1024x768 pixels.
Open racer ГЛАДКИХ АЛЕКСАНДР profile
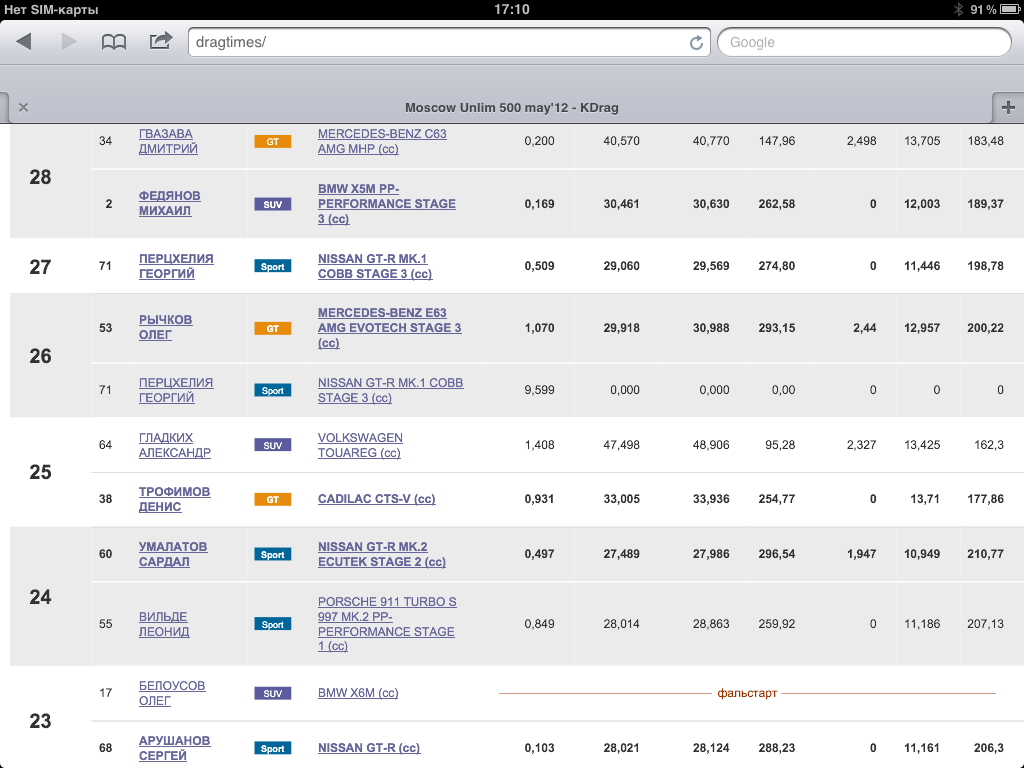coord(174,445)
